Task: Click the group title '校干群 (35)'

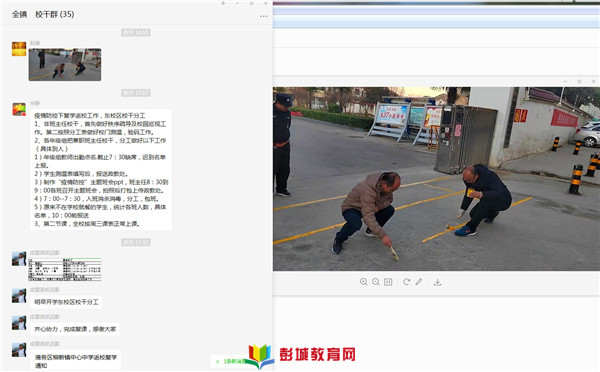Action: pos(55,15)
